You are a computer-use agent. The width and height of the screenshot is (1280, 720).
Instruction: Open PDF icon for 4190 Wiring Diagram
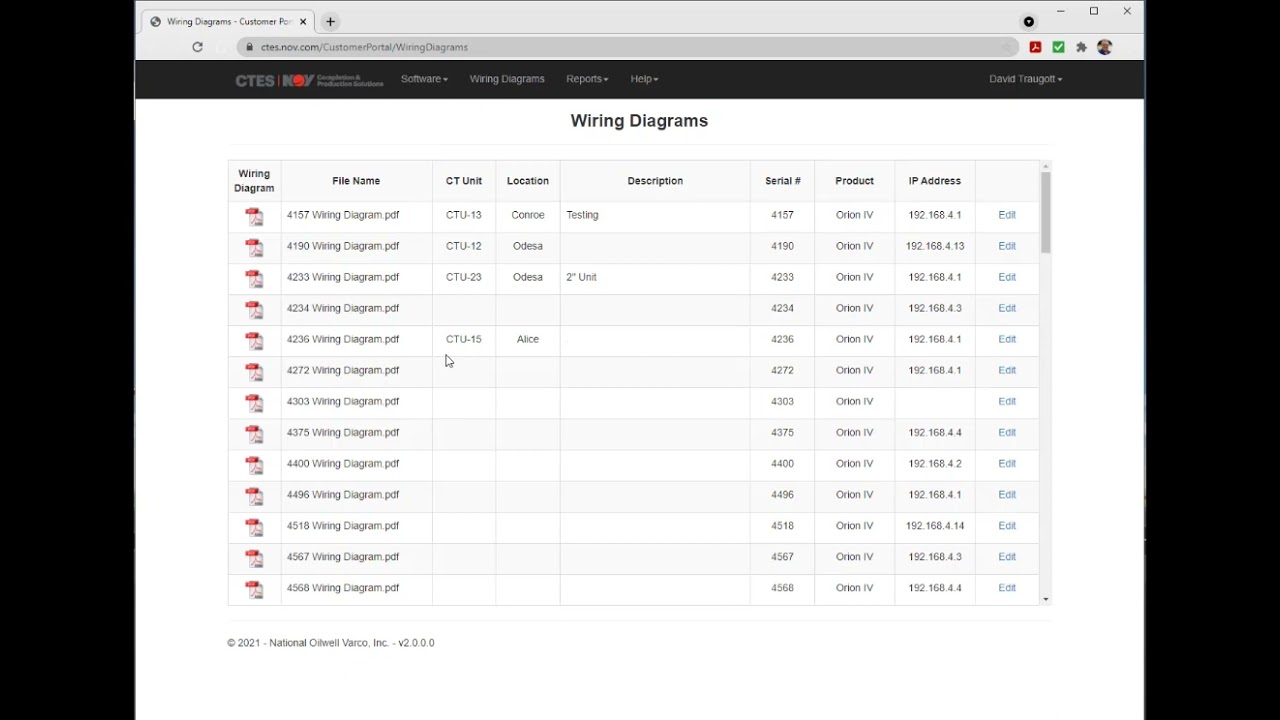[x=254, y=247]
